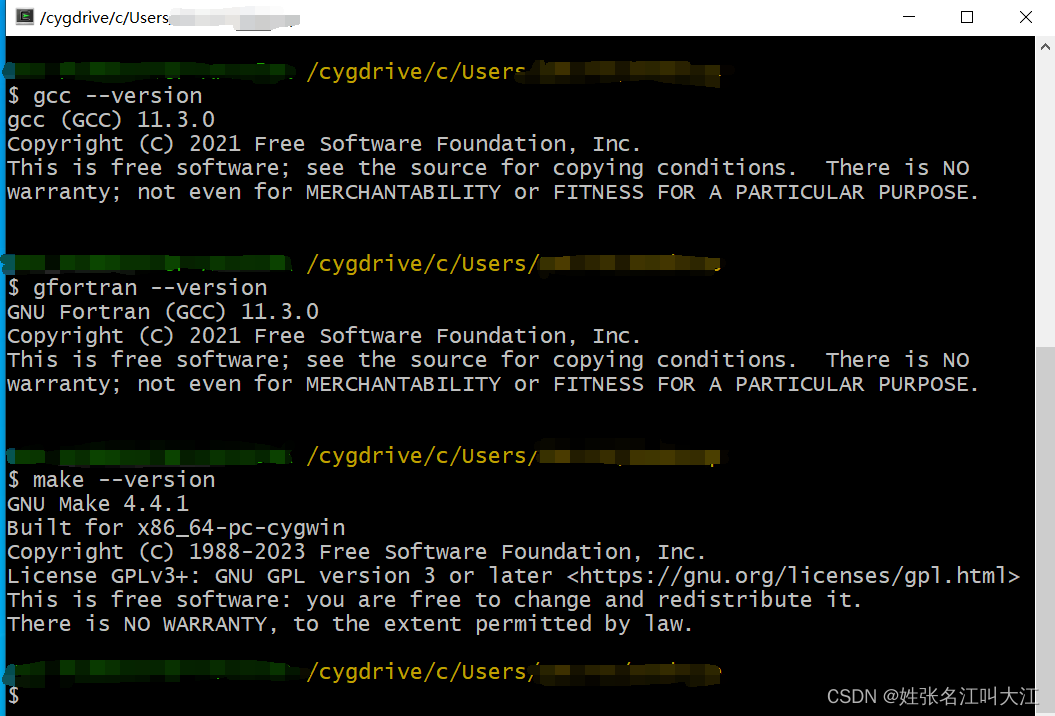Close the Cygwin terminal window
The width and height of the screenshot is (1055, 716).
pos(1024,16)
